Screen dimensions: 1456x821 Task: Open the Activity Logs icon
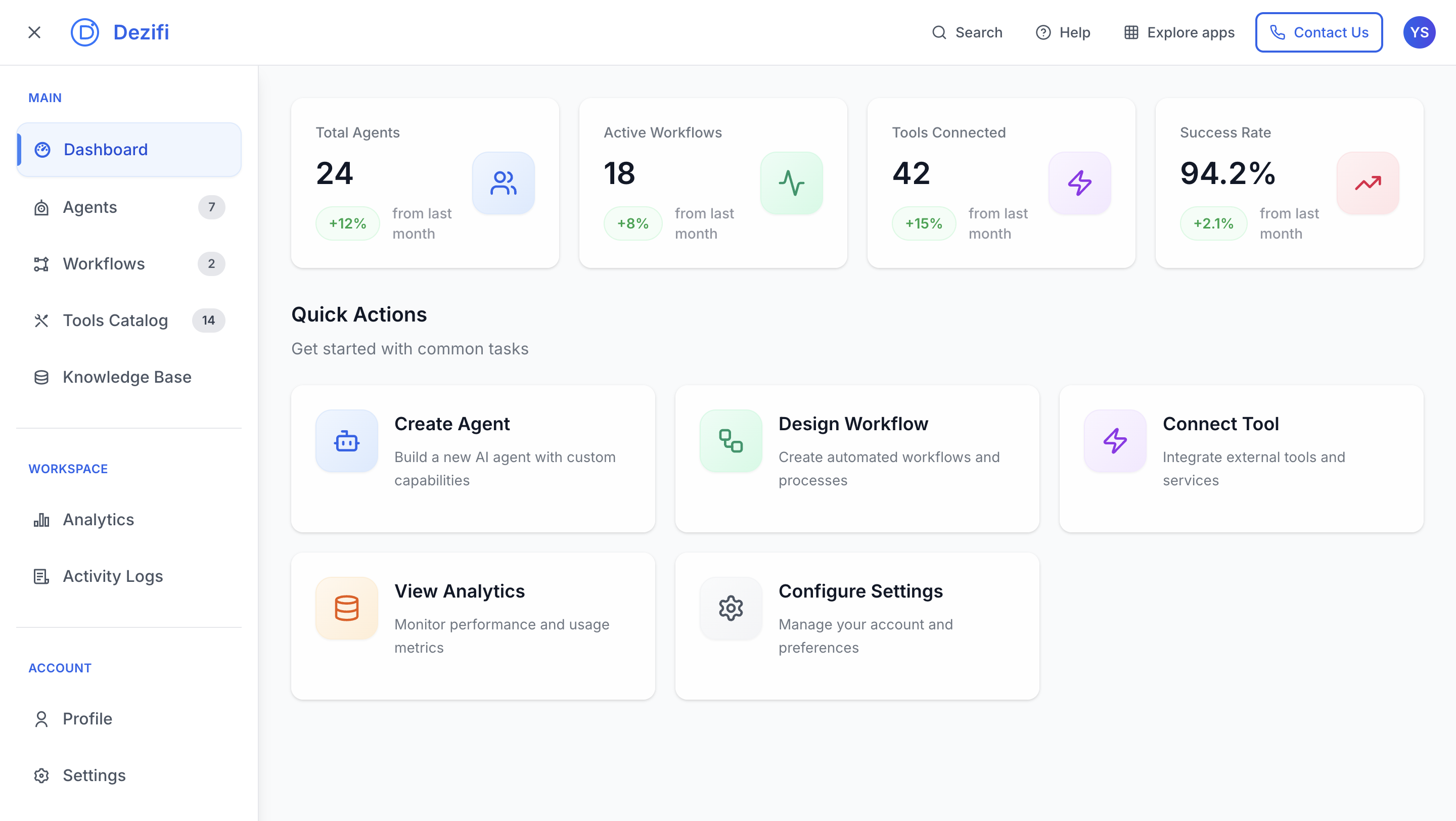(40, 576)
